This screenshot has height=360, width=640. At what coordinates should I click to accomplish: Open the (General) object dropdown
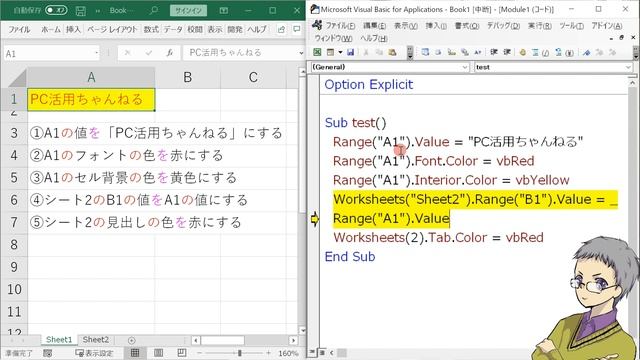coord(390,67)
